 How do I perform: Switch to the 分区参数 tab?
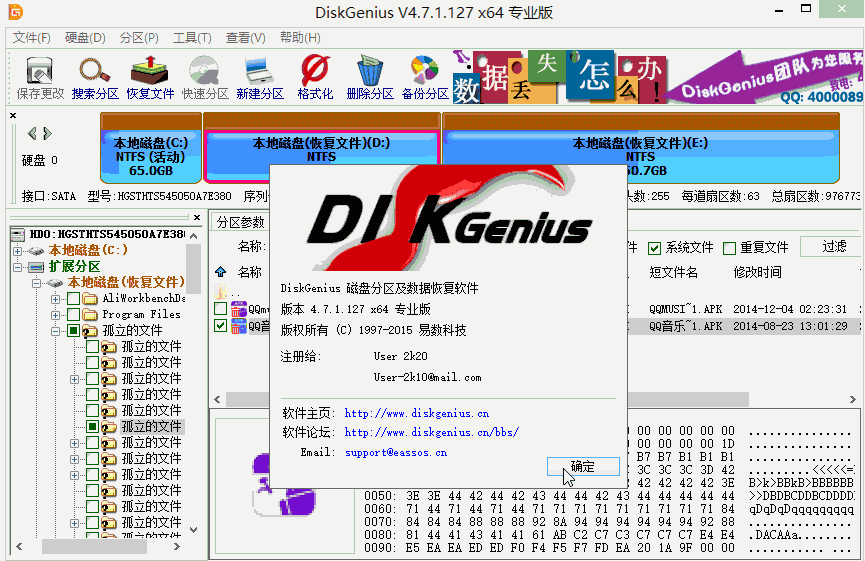tap(241, 222)
